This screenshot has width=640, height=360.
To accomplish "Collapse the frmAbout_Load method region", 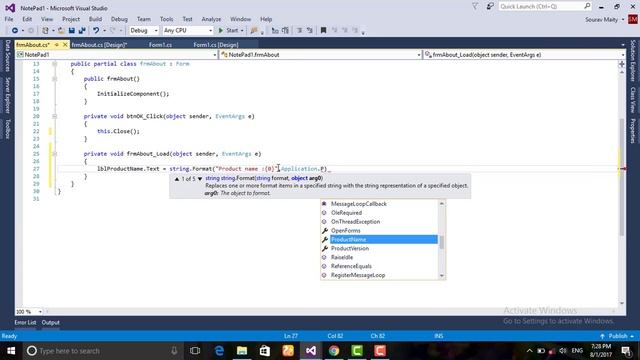I will (54, 154).
